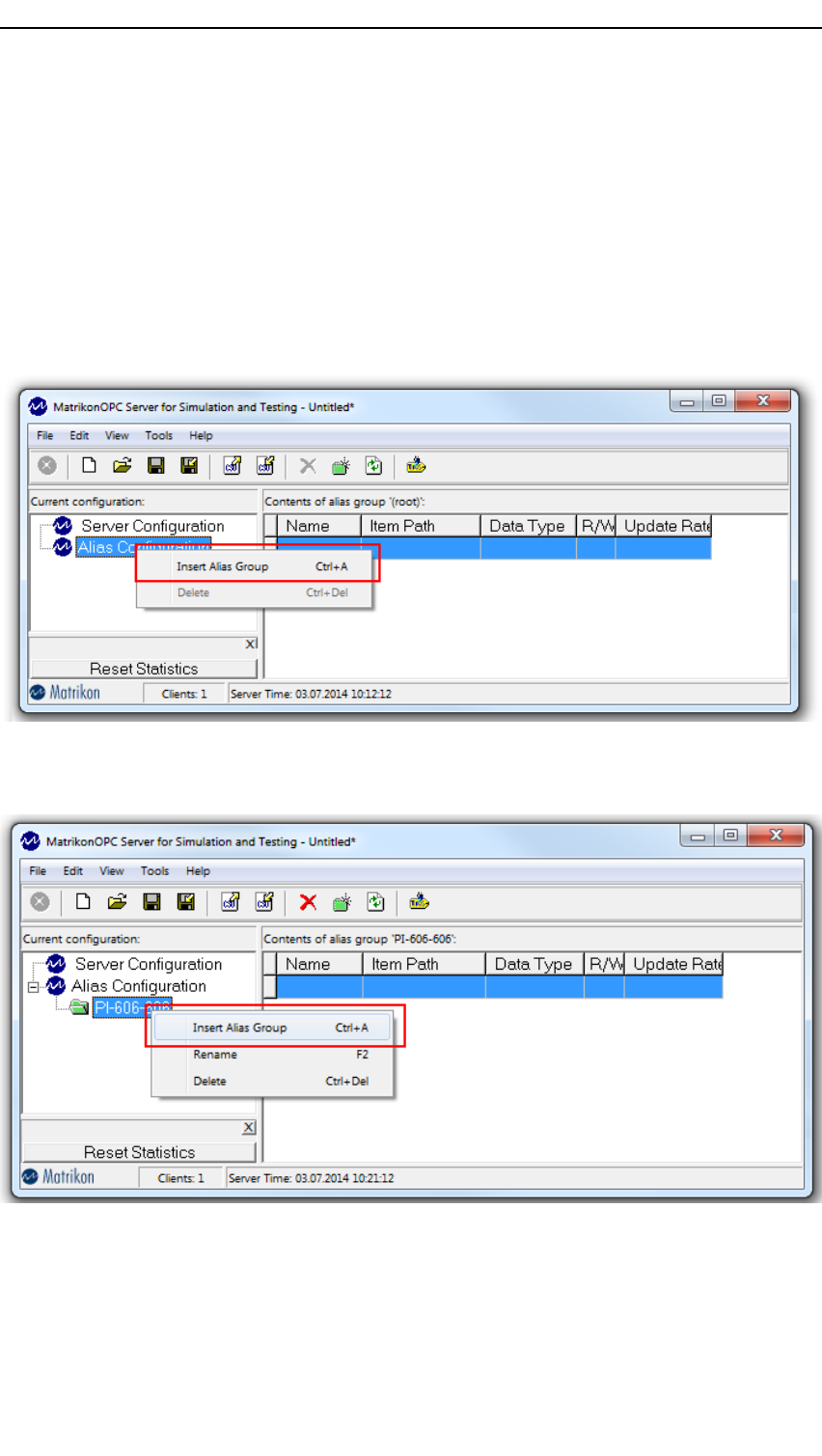Image resolution: width=822 pixels, height=1456 pixels.
Task: Open Edit menu in 'PI-606-606' window
Action: click(73, 871)
